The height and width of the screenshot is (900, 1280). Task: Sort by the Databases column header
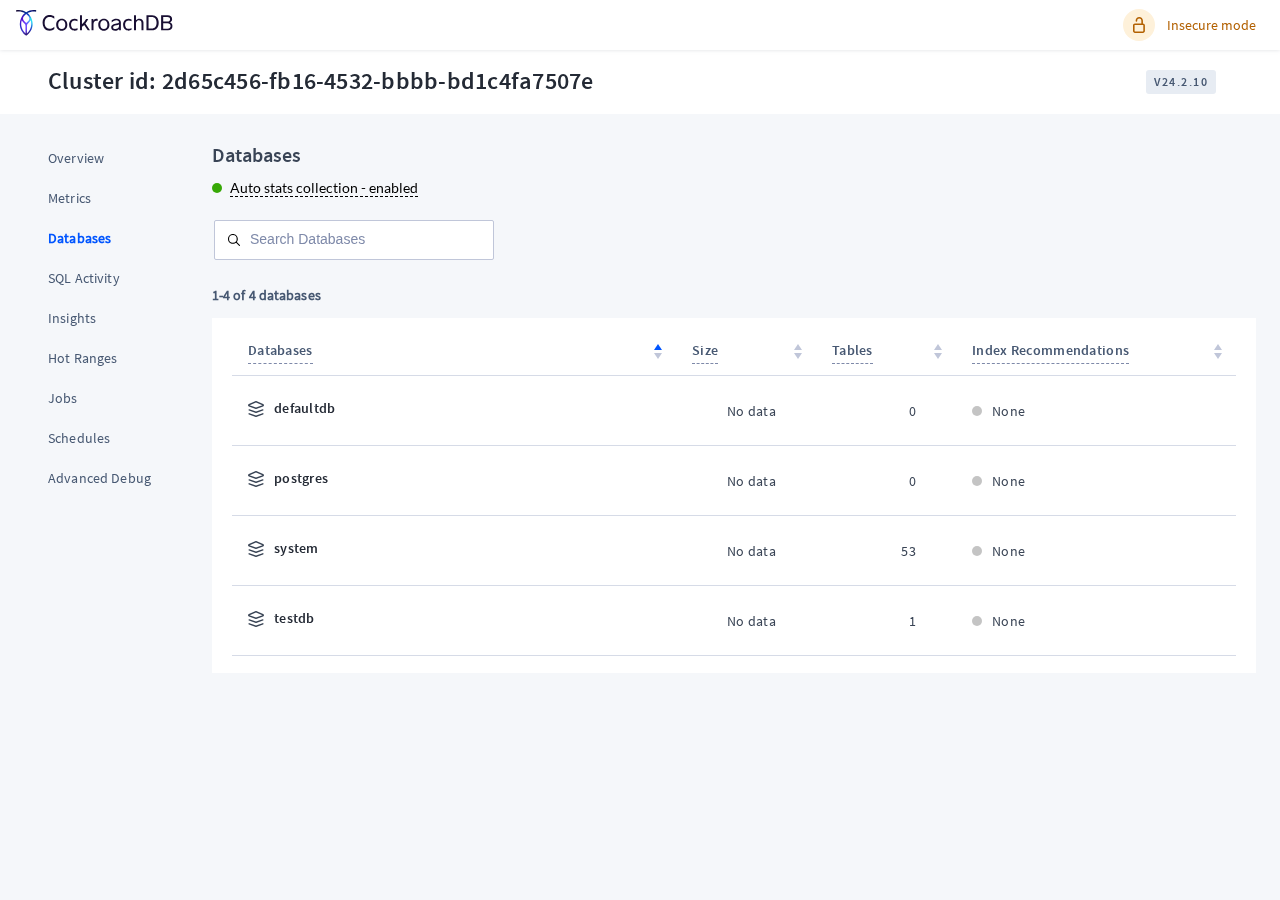280,350
